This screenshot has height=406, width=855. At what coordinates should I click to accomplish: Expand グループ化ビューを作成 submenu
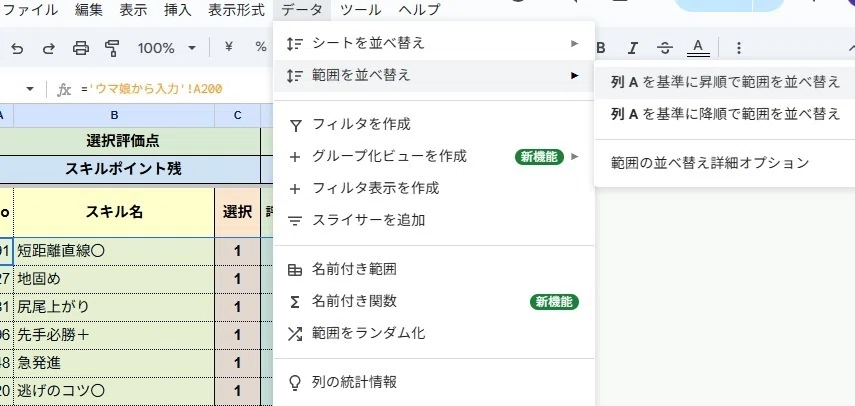pos(433,156)
